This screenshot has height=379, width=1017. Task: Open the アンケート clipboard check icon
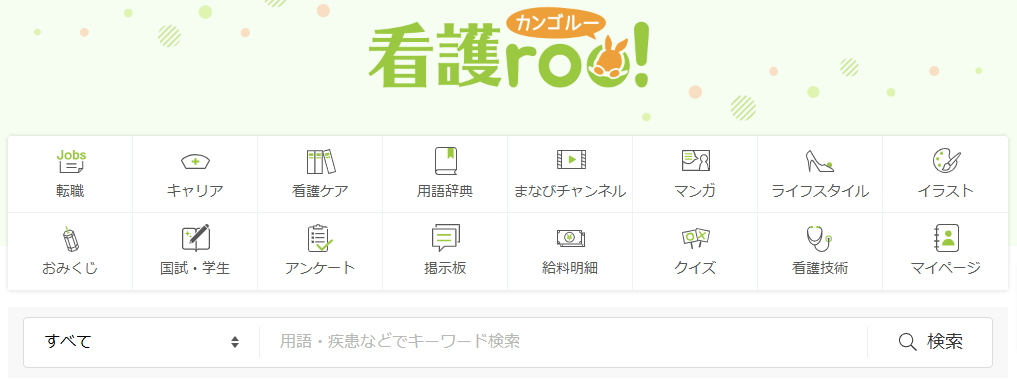coord(320,238)
